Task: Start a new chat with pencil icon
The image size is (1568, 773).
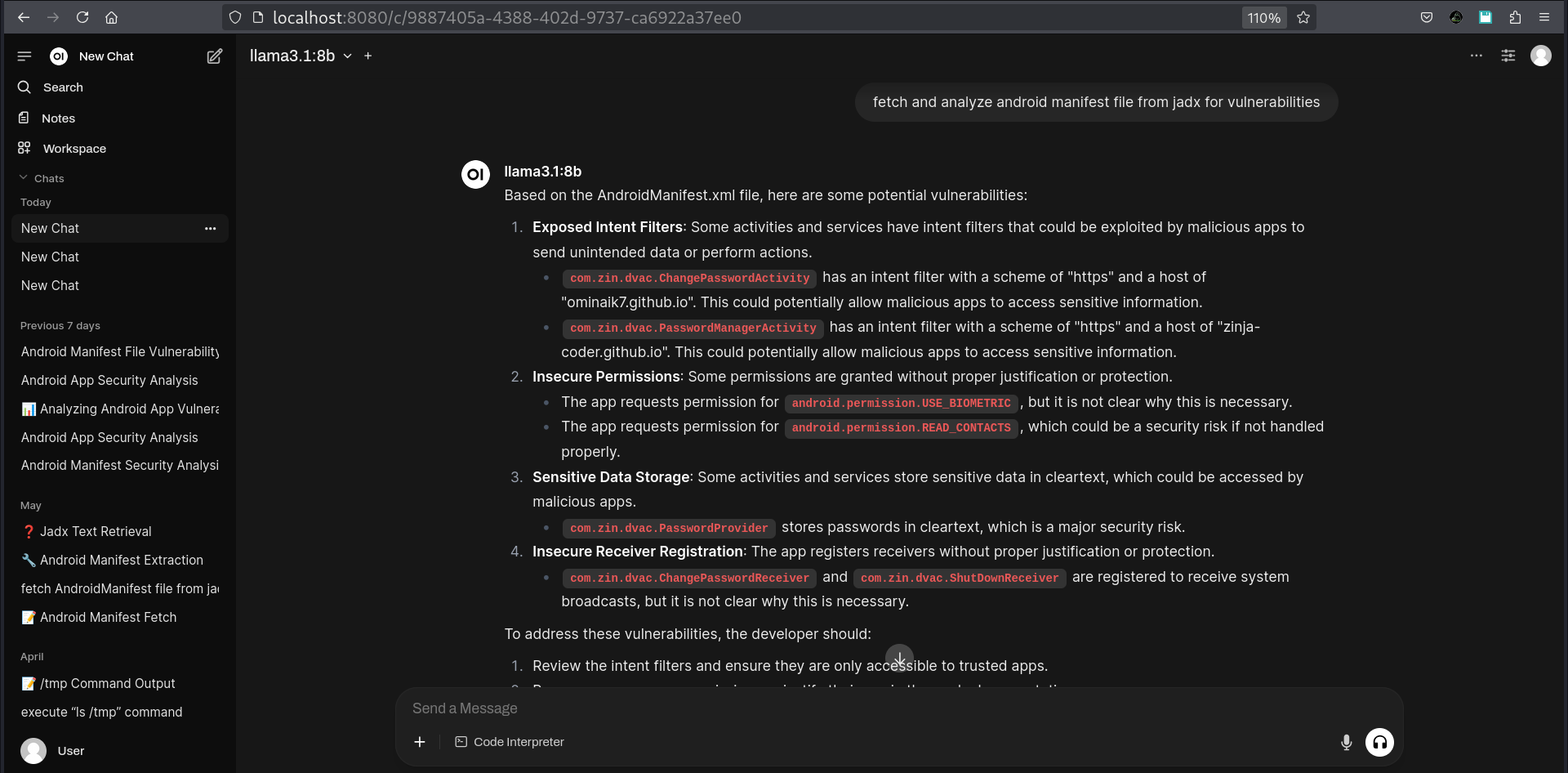Action: point(214,56)
